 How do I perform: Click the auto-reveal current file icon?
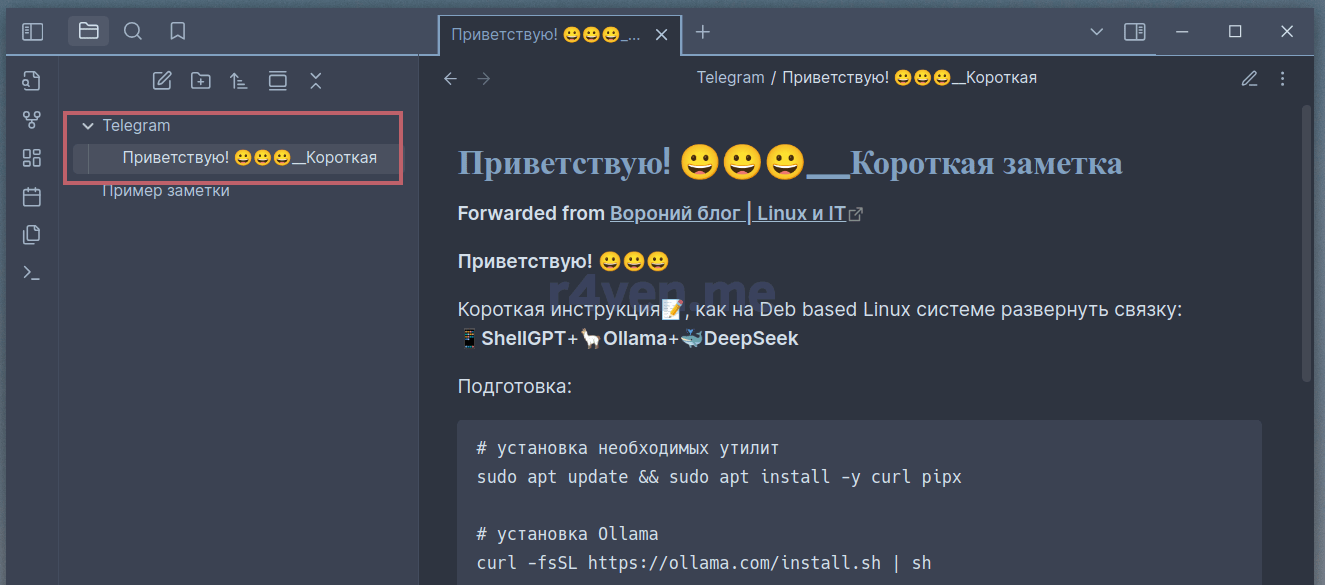coord(277,81)
